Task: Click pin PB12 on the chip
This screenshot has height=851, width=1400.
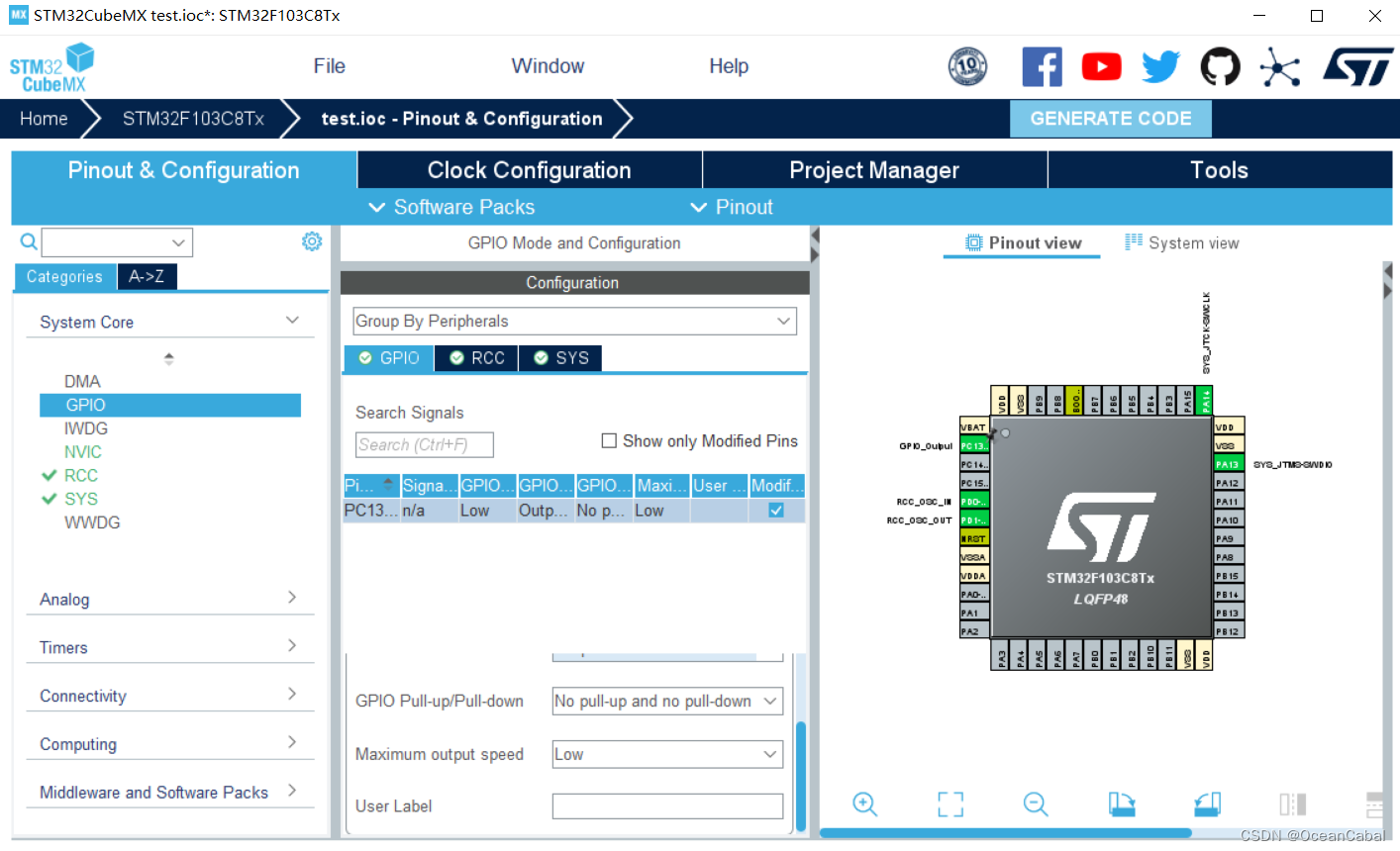Action: click(x=1229, y=631)
